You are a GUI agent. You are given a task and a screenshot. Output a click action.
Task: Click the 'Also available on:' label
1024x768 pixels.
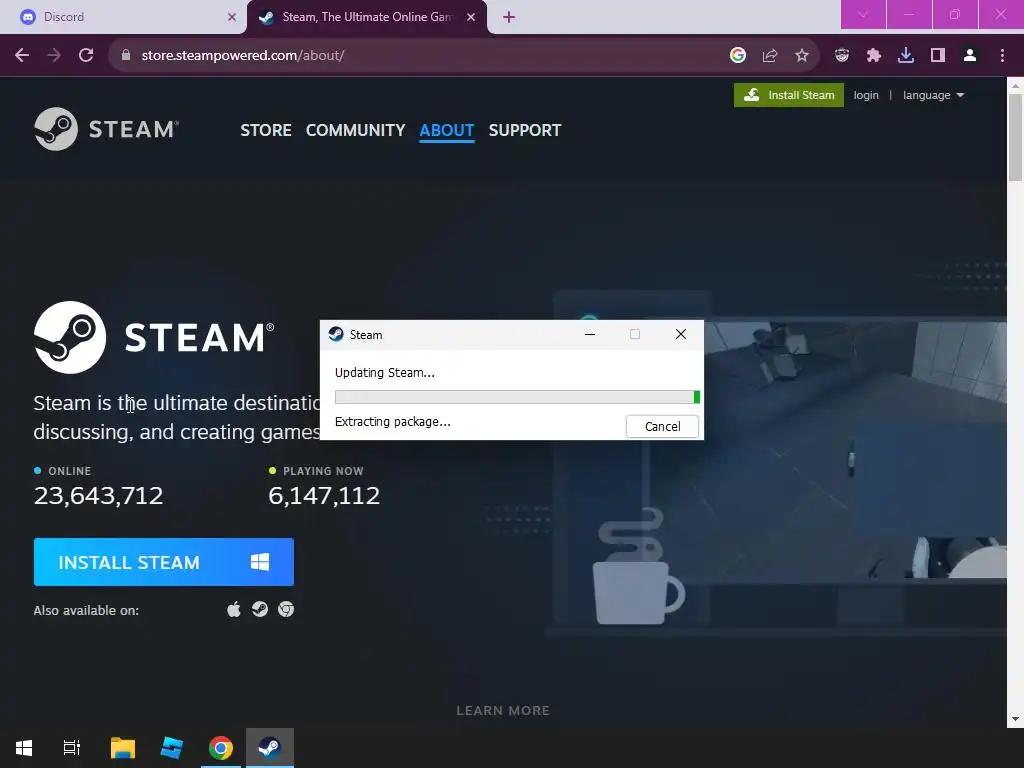pos(86,611)
